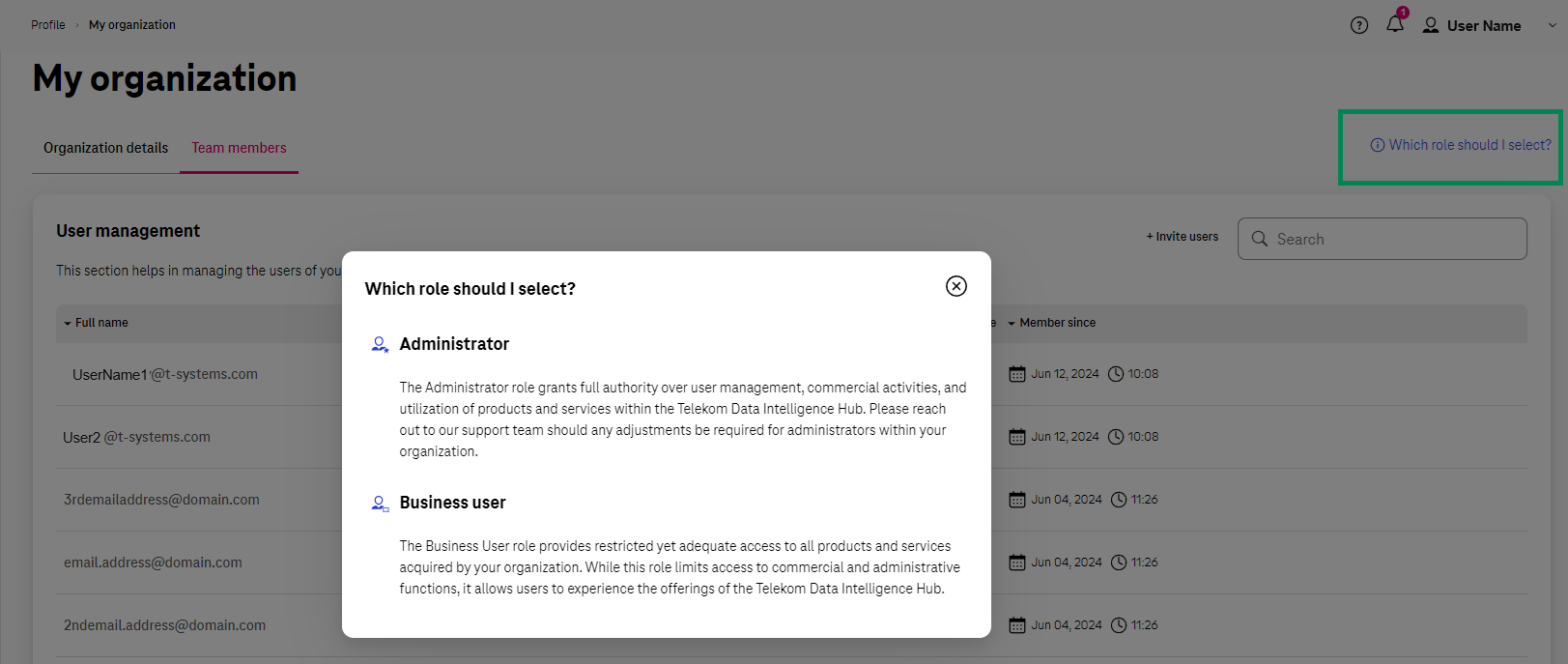Click My organization breadcrumb
Screen dimensions: 1568x664
(132, 25)
